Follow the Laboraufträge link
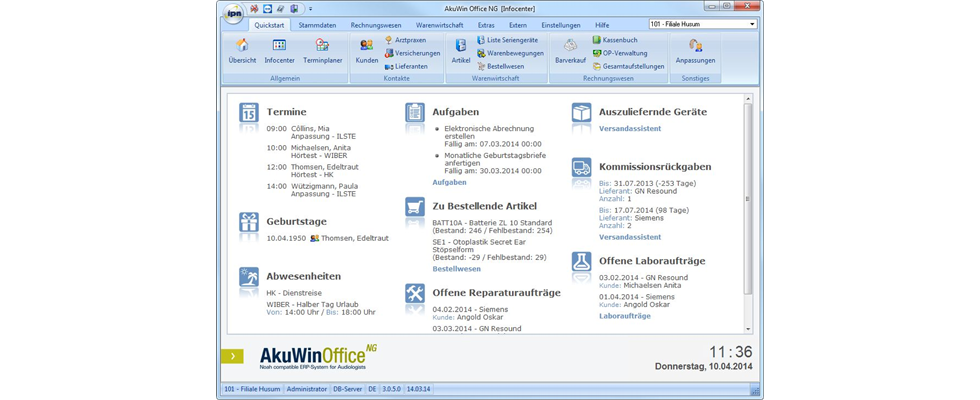This screenshot has width=980, height=400. click(x=624, y=316)
